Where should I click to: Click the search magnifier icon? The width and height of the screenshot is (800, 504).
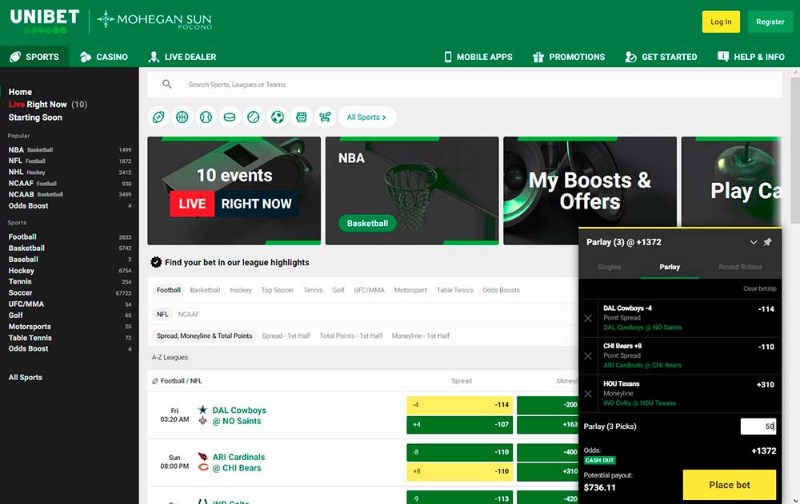click(x=167, y=84)
